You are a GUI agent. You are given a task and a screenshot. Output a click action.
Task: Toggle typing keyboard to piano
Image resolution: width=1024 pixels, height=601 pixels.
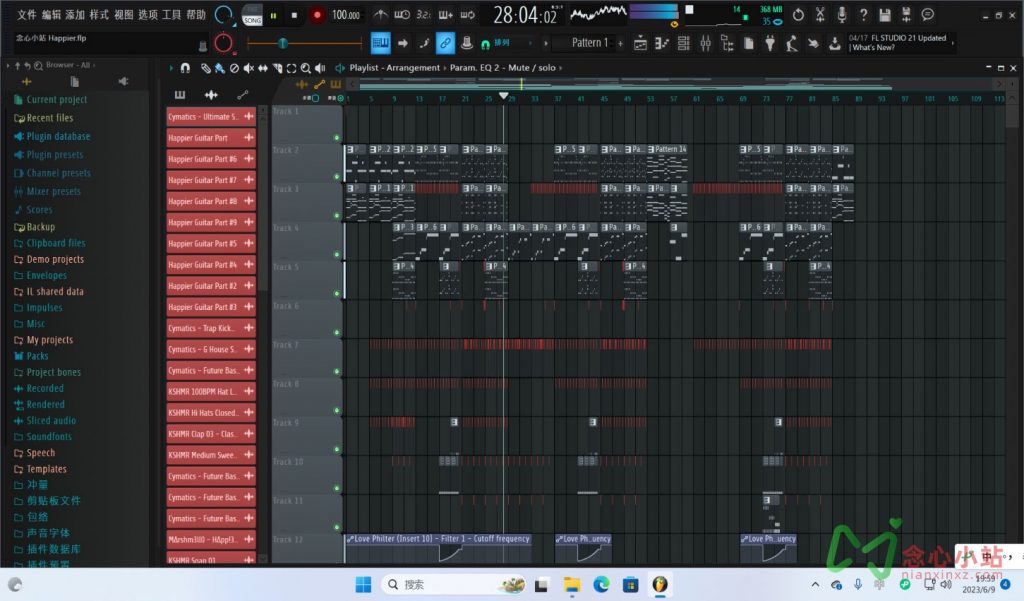click(x=380, y=43)
